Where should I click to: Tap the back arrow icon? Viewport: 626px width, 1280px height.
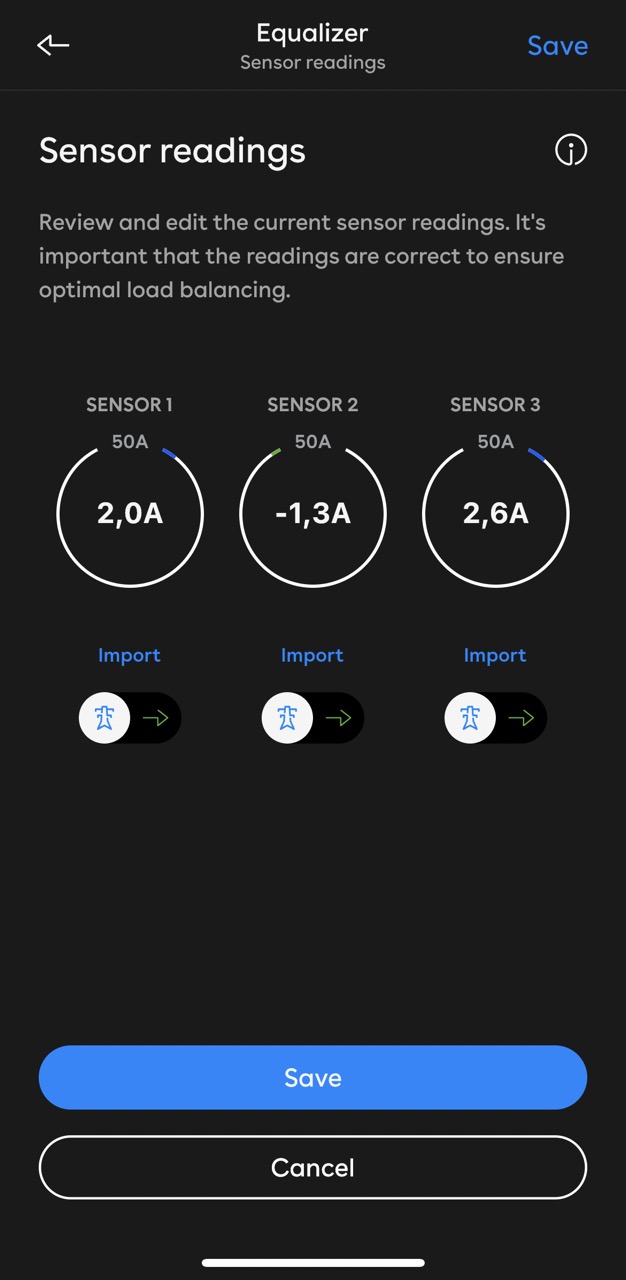pyautogui.click(x=53, y=45)
